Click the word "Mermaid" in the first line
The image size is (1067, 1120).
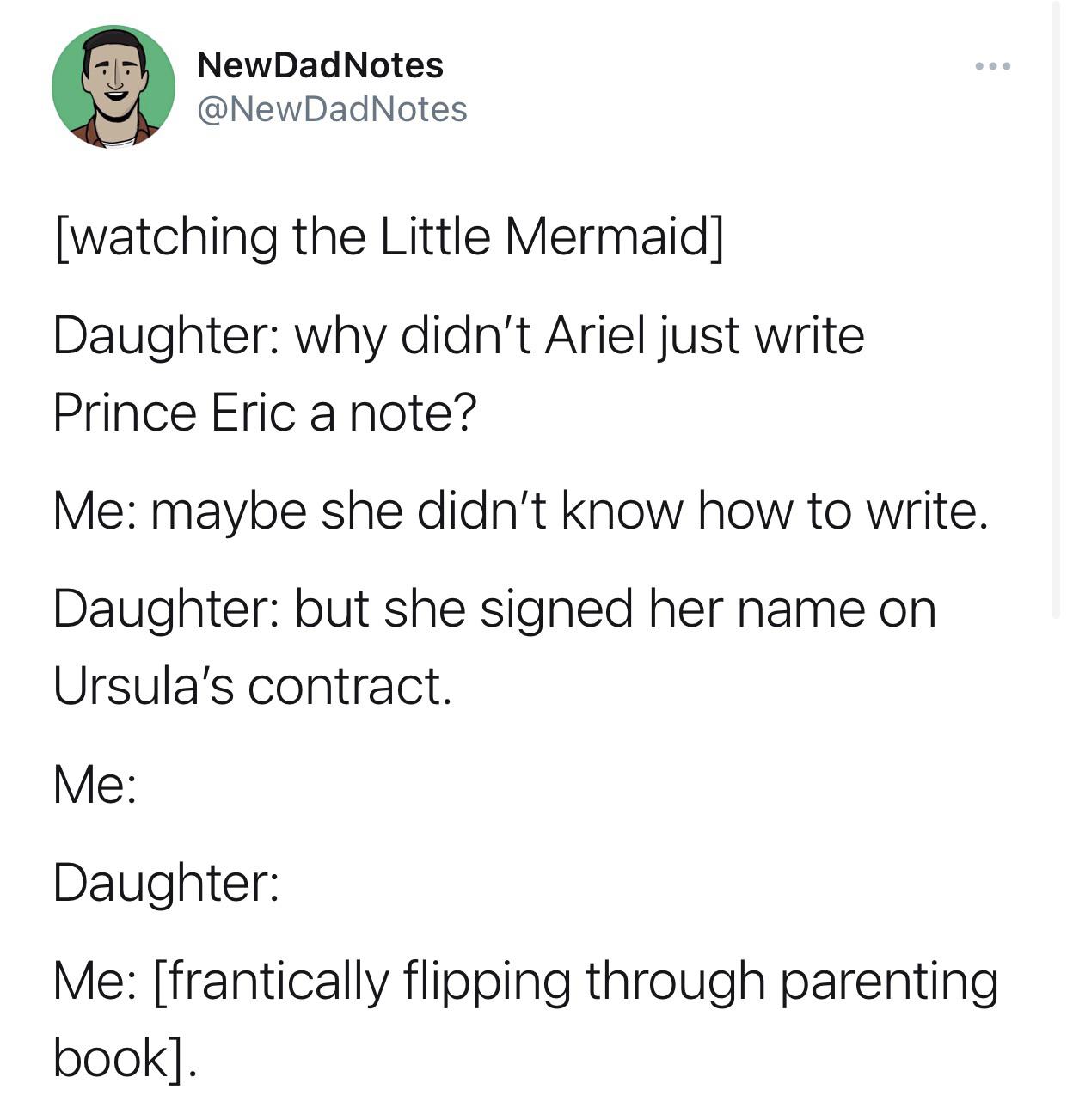pos(607,236)
